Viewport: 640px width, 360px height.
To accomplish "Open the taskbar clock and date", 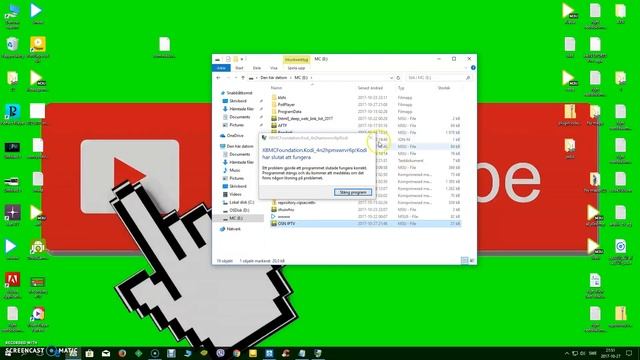I will point(610,353).
